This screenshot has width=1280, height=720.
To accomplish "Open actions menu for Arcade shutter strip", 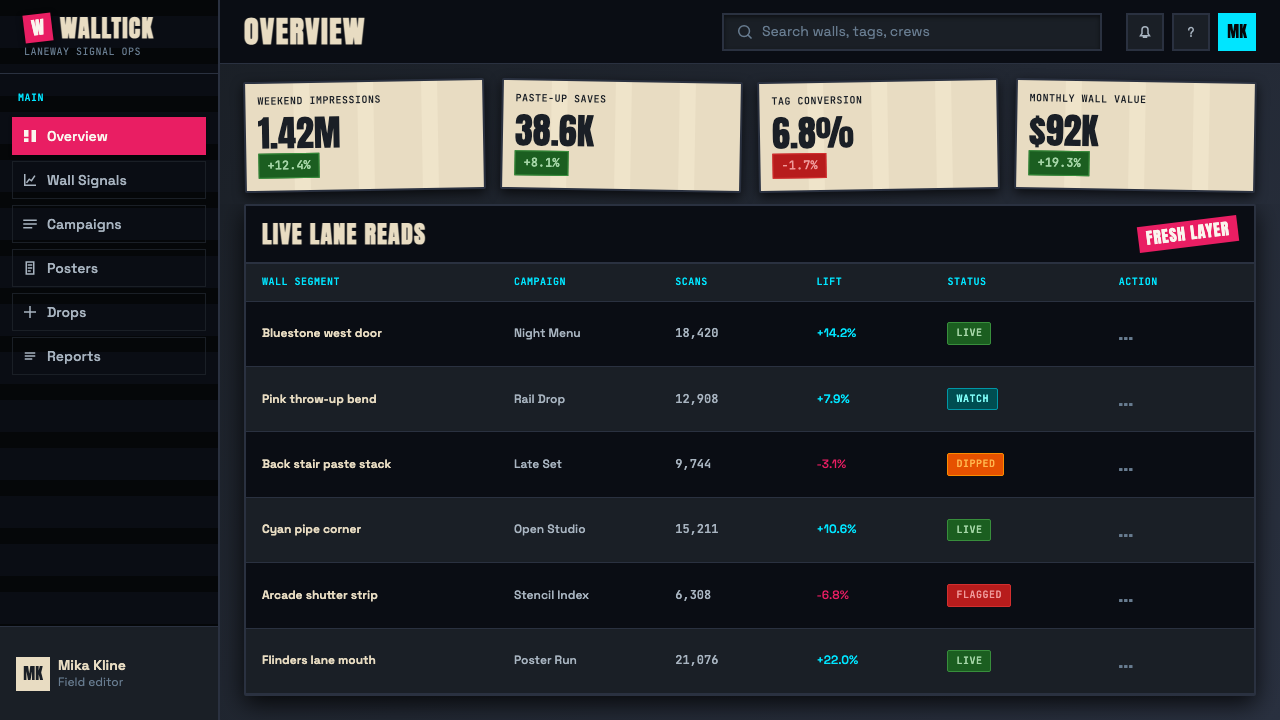I will point(1126,600).
